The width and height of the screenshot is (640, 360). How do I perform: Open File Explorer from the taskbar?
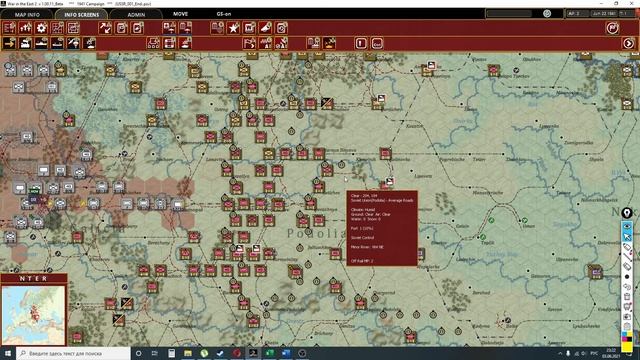[x=188, y=353]
